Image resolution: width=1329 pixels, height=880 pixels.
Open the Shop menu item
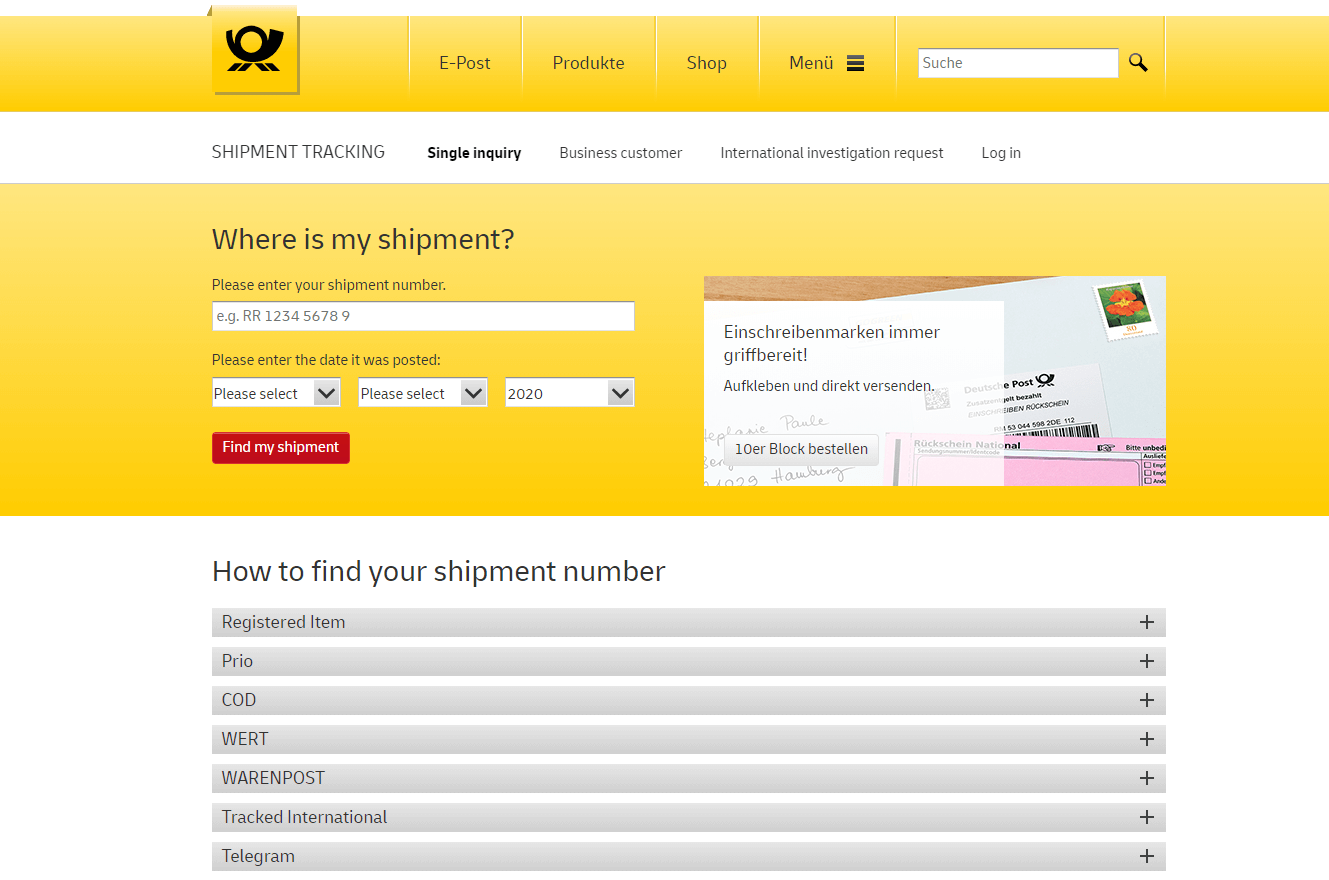706,62
